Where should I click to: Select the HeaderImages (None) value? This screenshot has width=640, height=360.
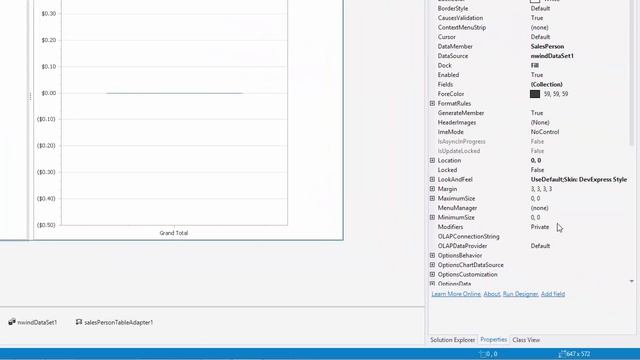click(540, 122)
